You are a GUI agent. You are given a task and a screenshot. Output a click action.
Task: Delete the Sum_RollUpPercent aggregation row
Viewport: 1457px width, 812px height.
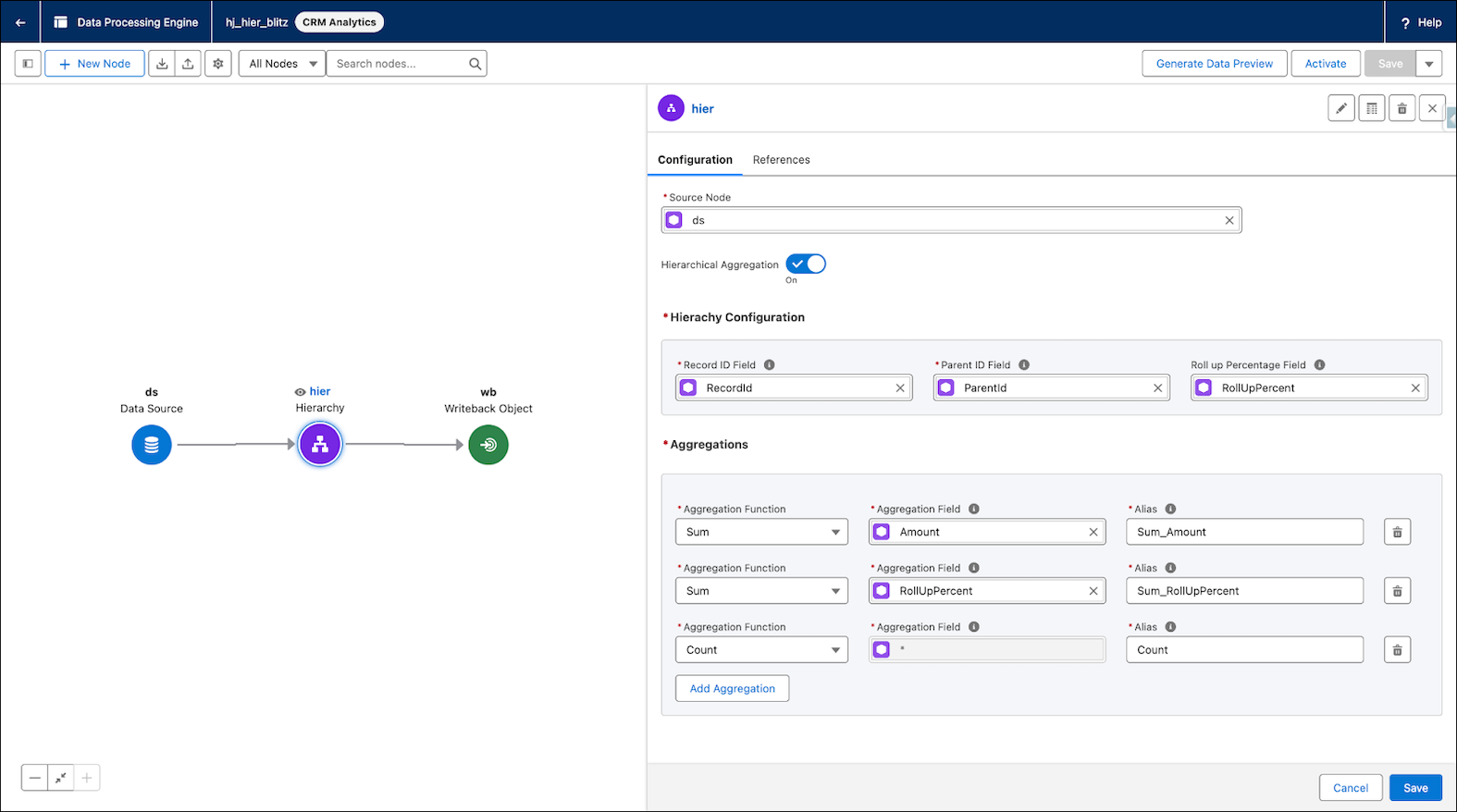click(x=1398, y=591)
